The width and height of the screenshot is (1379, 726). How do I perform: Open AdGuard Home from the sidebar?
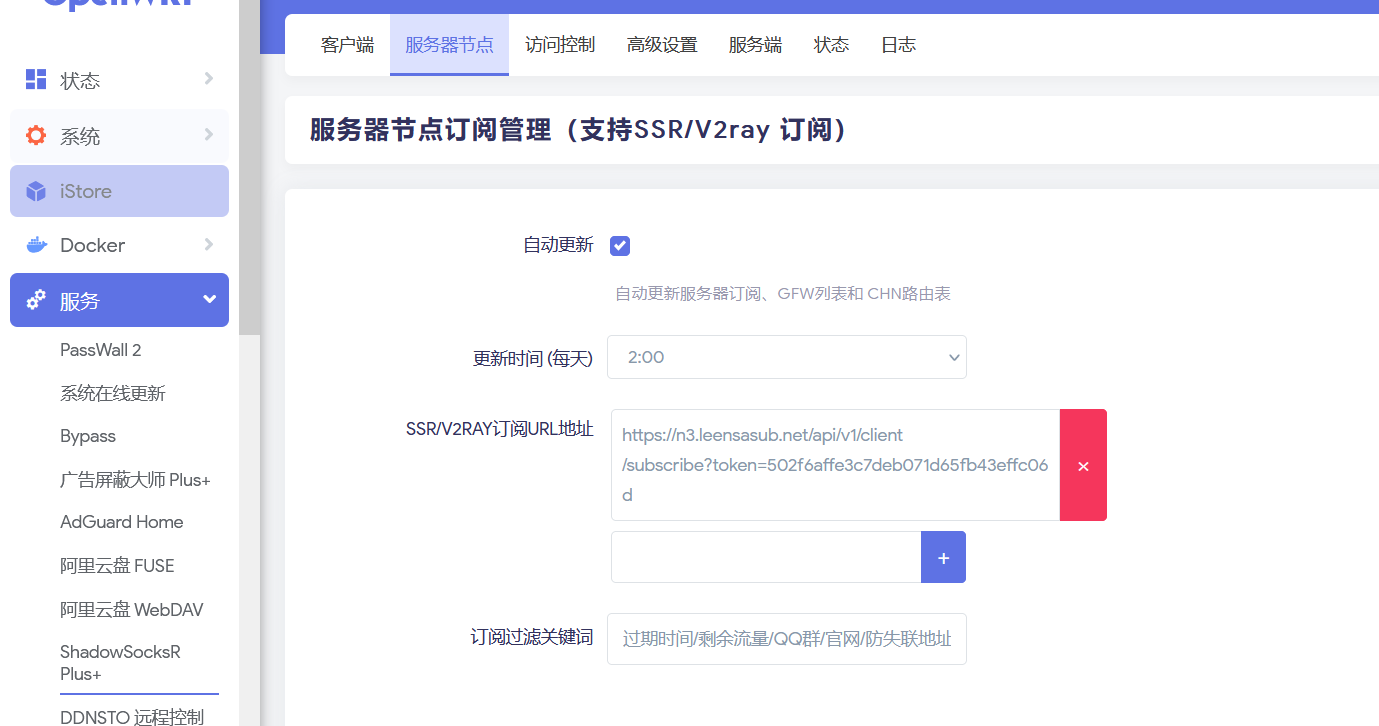tap(119, 521)
